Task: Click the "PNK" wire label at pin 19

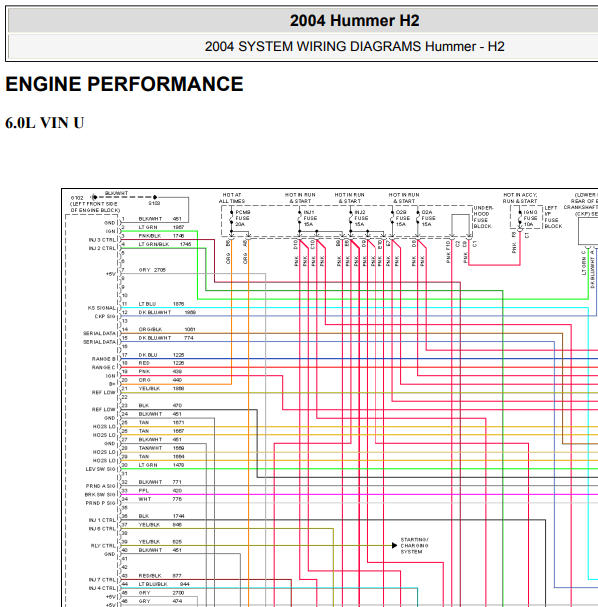Action: [x=144, y=372]
